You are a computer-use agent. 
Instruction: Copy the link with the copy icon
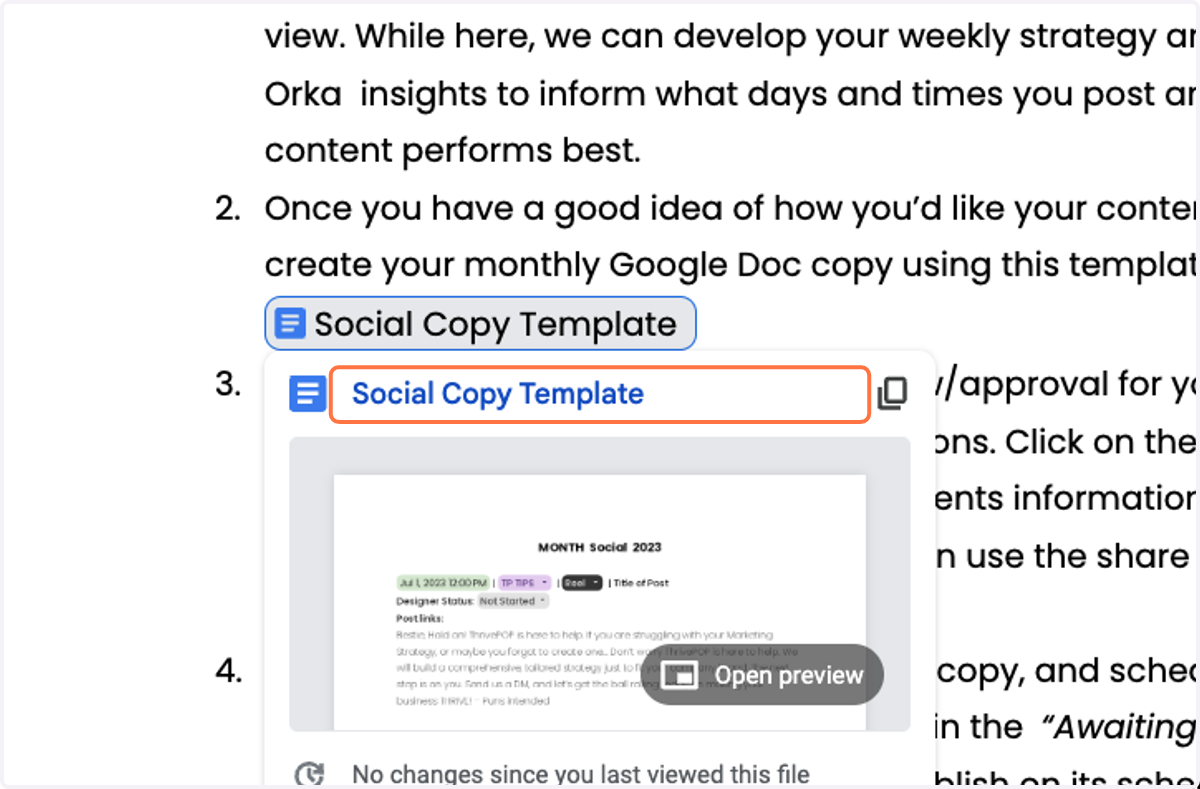(892, 394)
